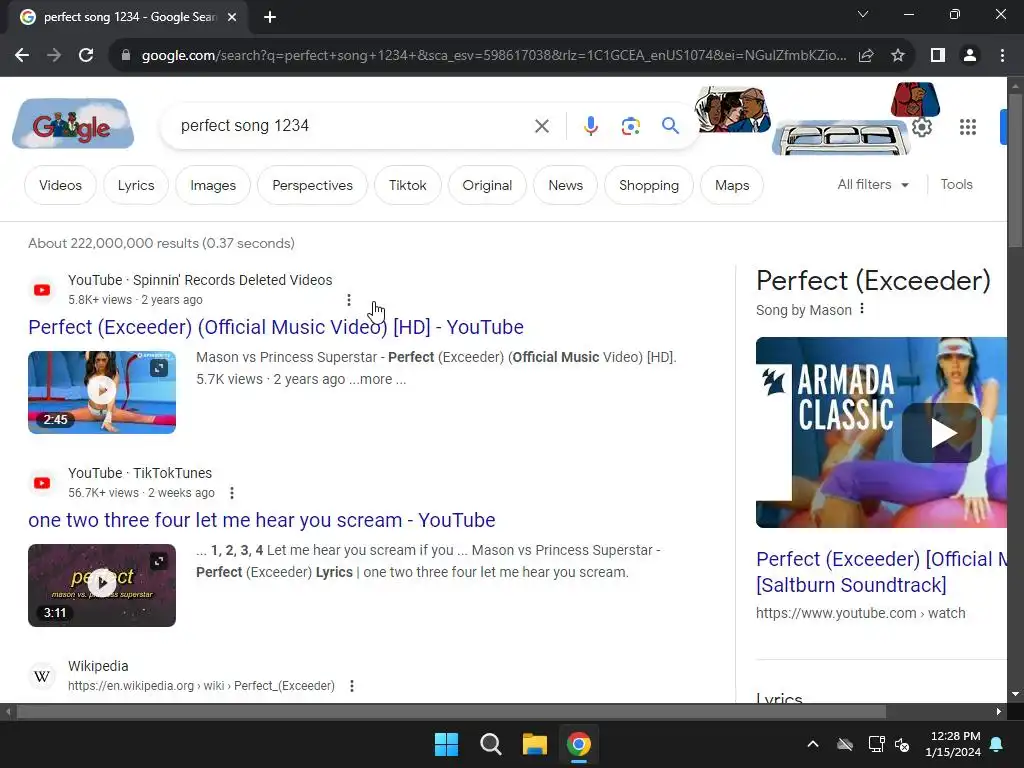The height and width of the screenshot is (768, 1024).
Task: Play the 3:11 lyrics video thumbnail
Action: pos(102,585)
